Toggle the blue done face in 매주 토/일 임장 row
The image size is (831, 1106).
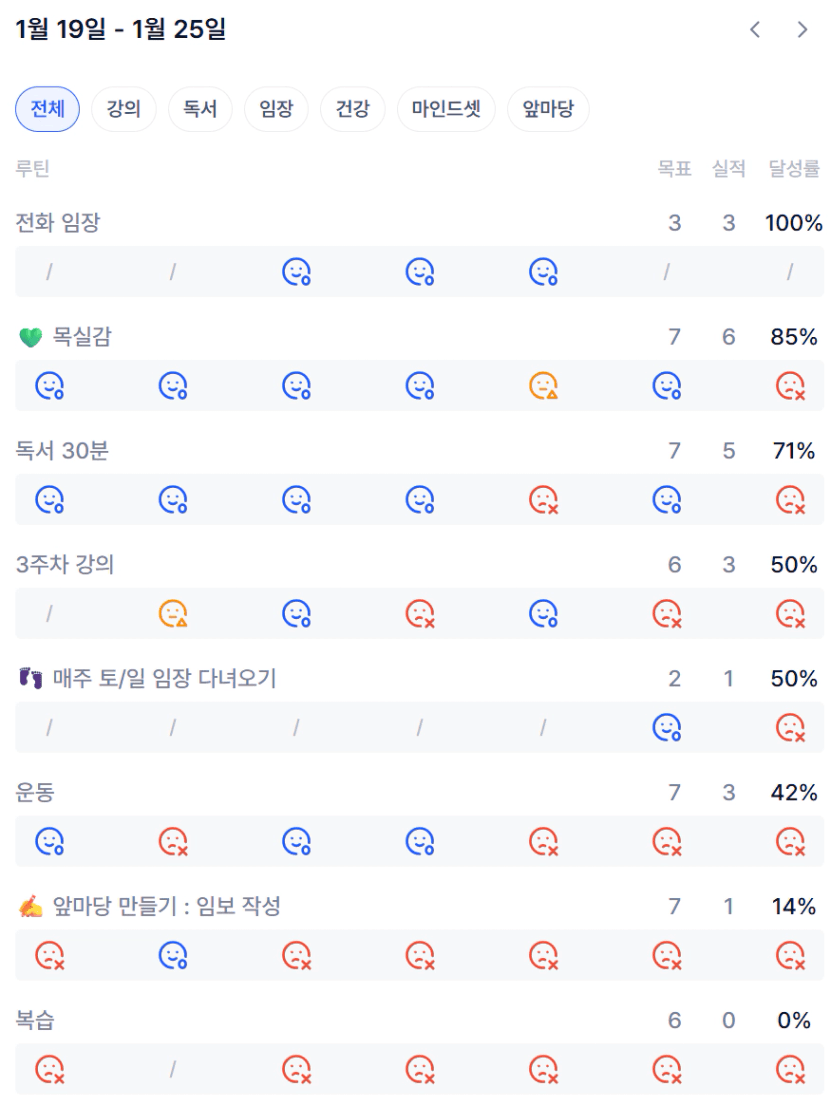click(667, 727)
